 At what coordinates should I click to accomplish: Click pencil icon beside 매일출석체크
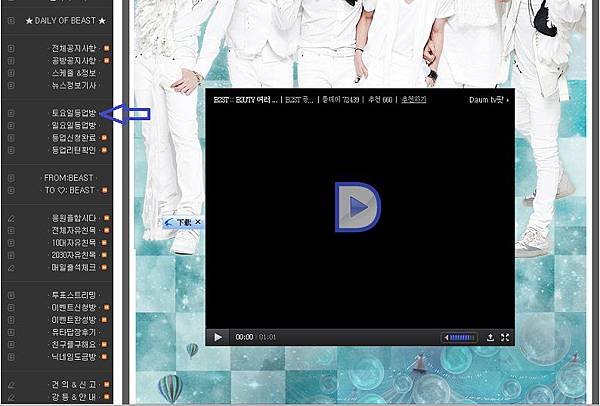(x=11, y=267)
